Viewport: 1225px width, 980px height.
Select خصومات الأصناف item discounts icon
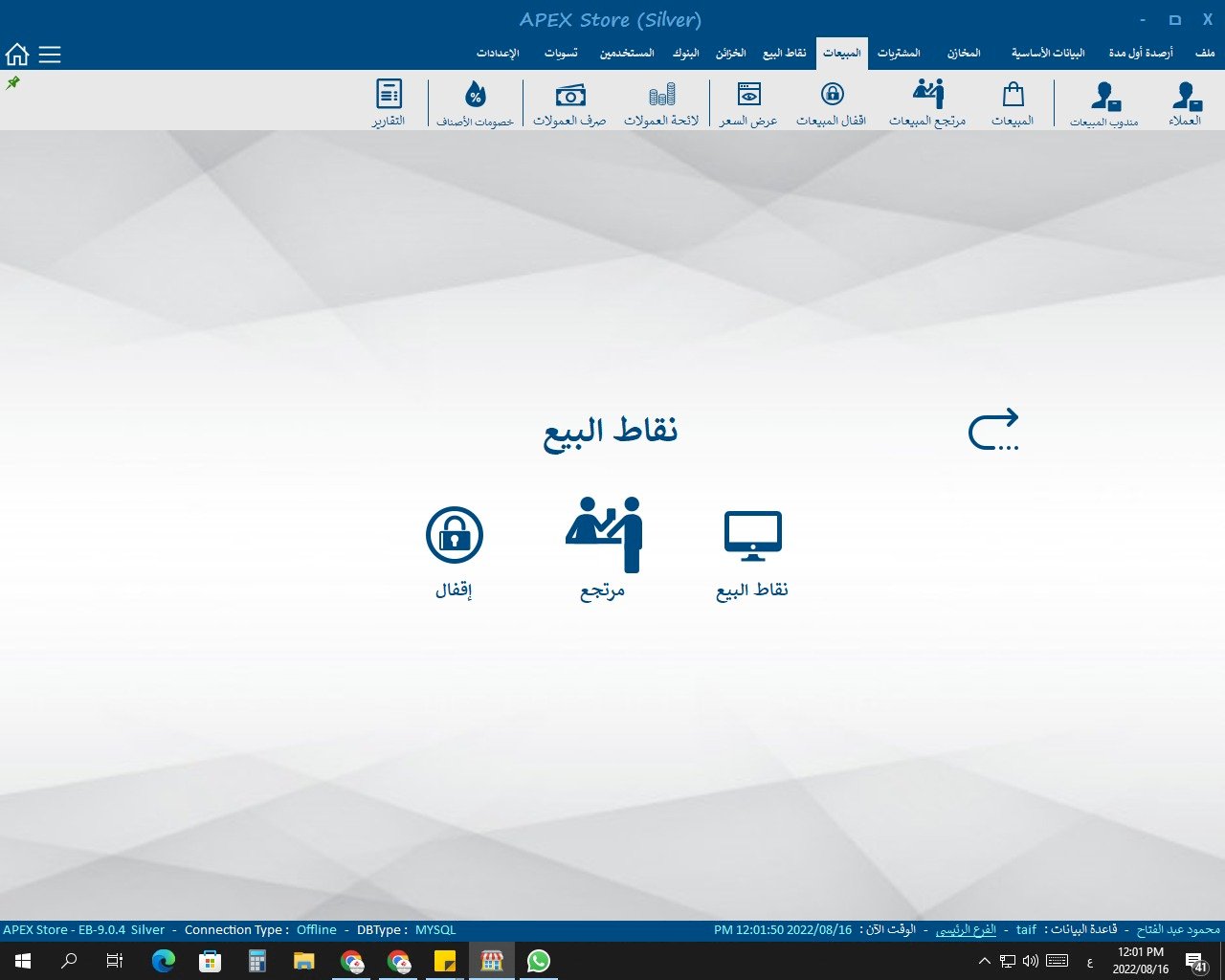click(x=475, y=103)
